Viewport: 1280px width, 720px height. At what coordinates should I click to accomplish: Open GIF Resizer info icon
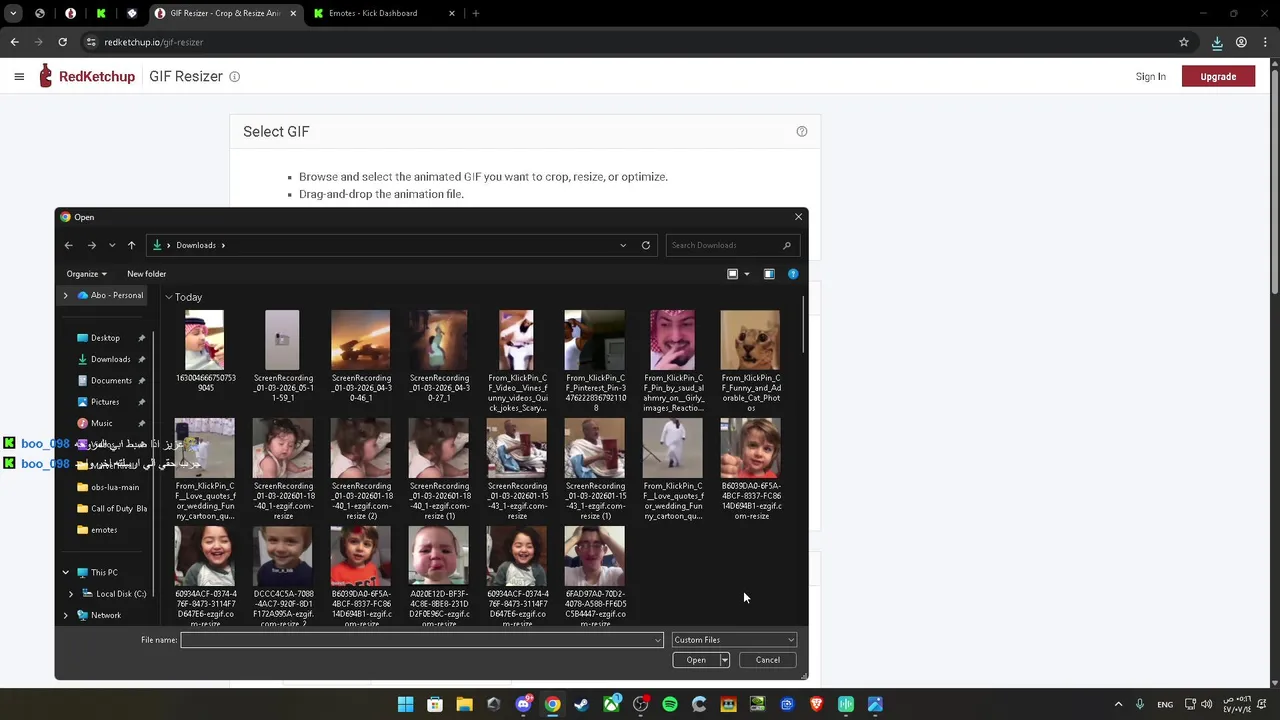pyautogui.click(x=235, y=77)
